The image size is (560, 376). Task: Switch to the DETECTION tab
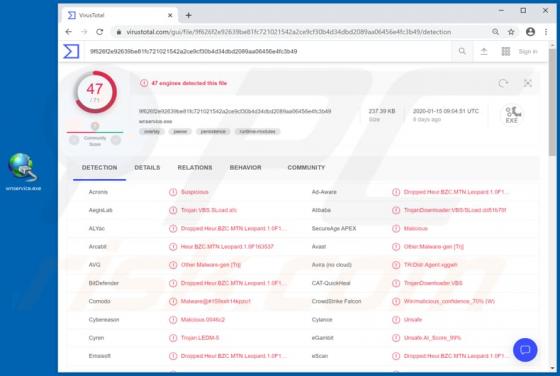pos(99,167)
